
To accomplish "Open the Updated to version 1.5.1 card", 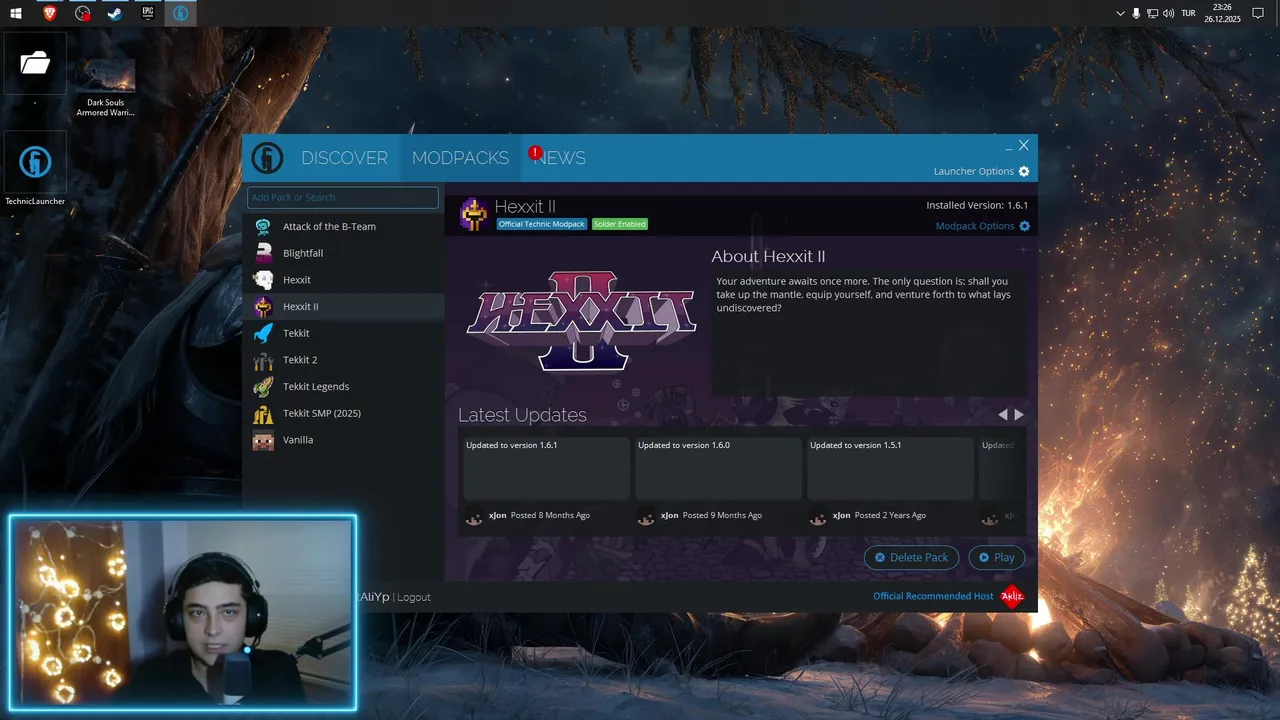I will pyautogui.click(x=889, y=469).
